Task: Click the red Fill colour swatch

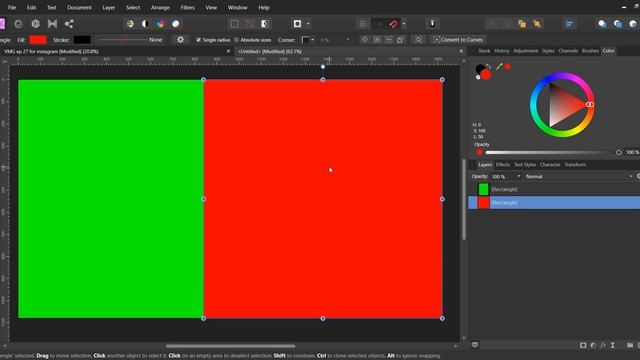Action: pos(38,40)
